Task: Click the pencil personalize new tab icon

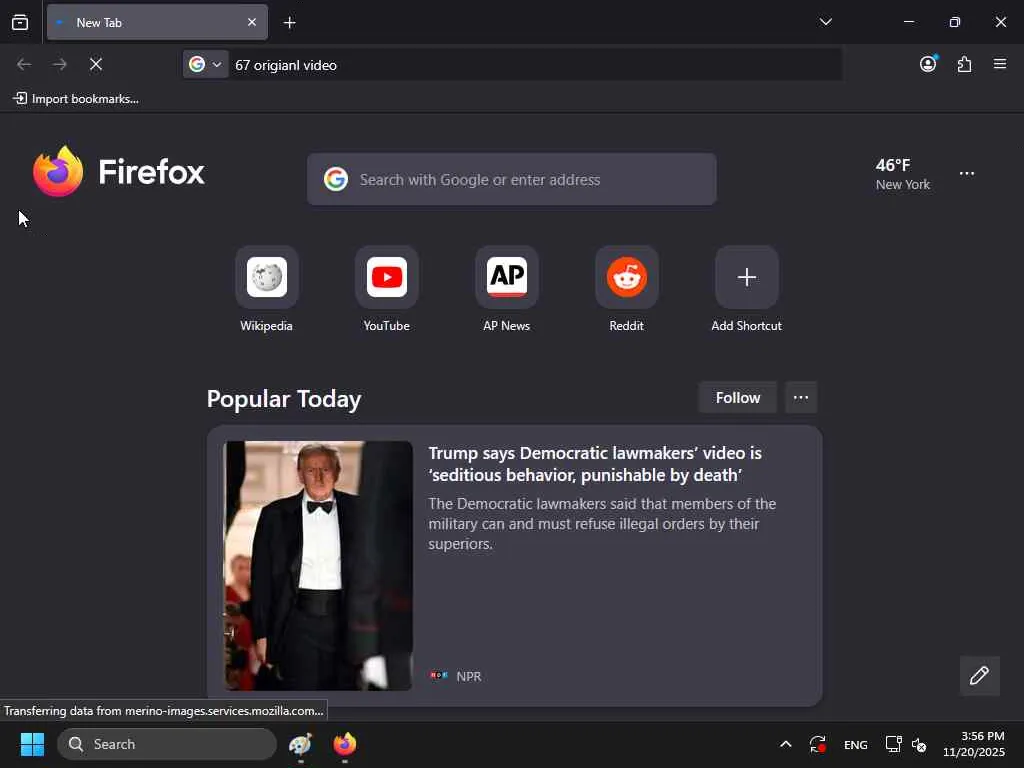Action: (x=979, y=675)
